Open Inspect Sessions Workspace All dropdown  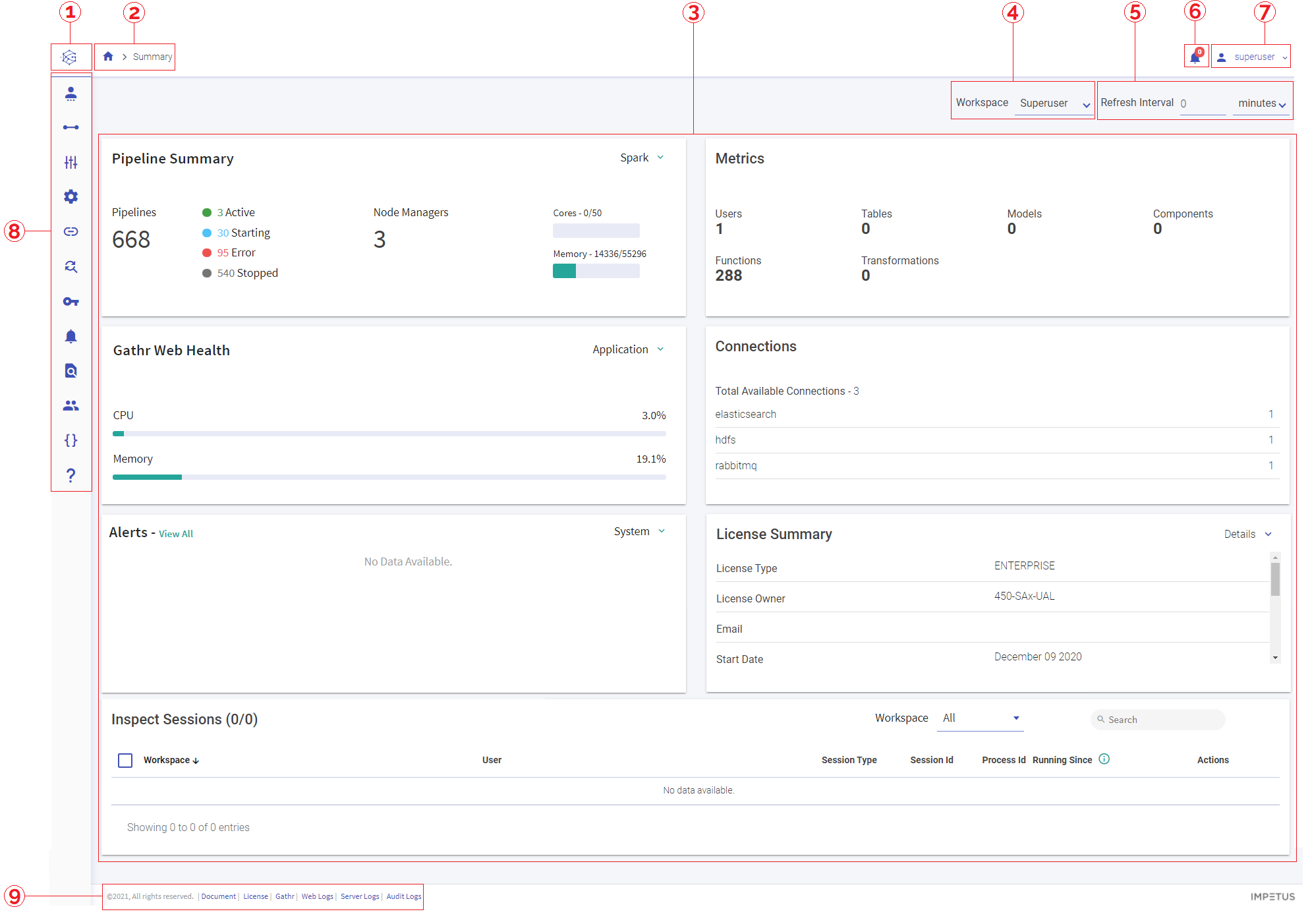981,718
